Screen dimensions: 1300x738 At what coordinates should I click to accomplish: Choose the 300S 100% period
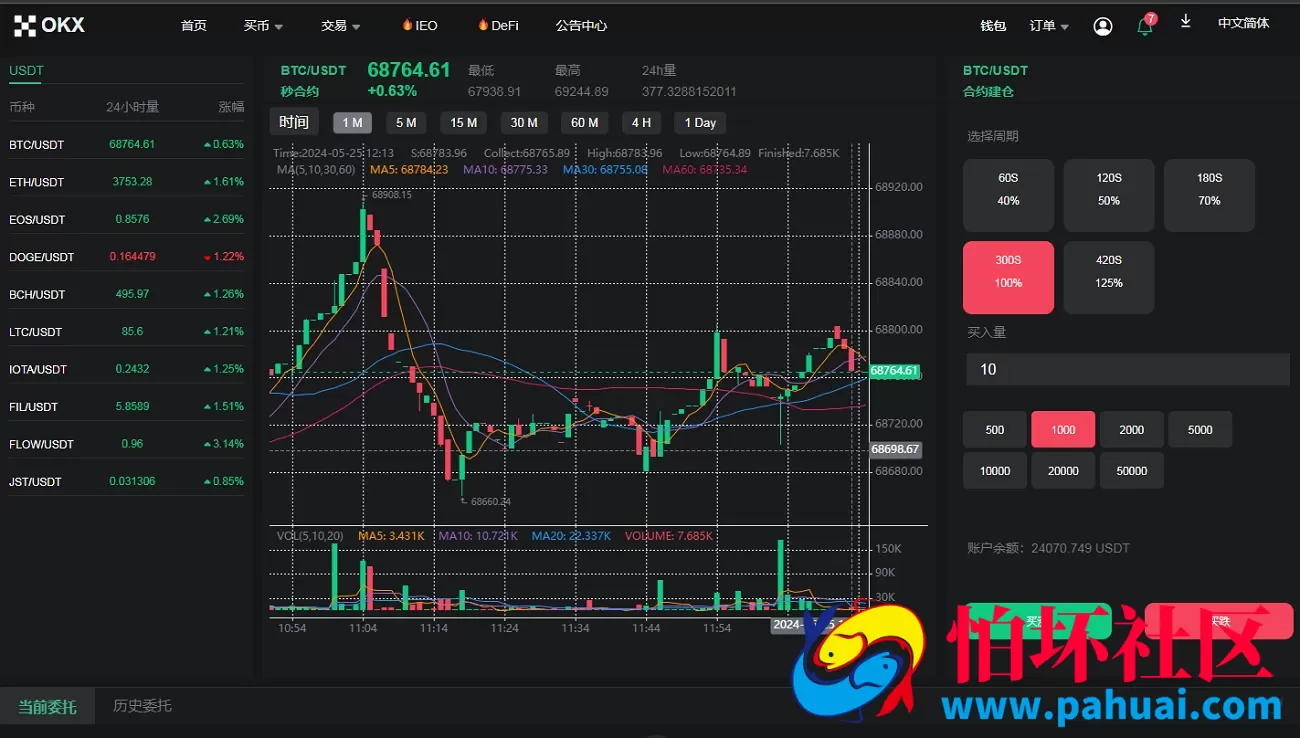[x=1008, y=277]
